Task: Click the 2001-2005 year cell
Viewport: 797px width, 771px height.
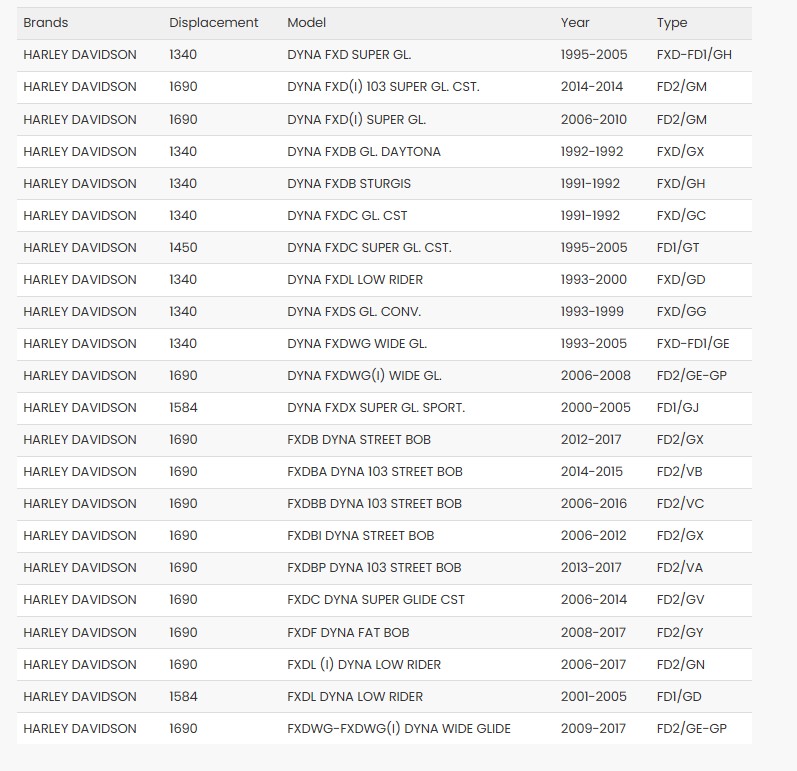Action: coord(594,697)
